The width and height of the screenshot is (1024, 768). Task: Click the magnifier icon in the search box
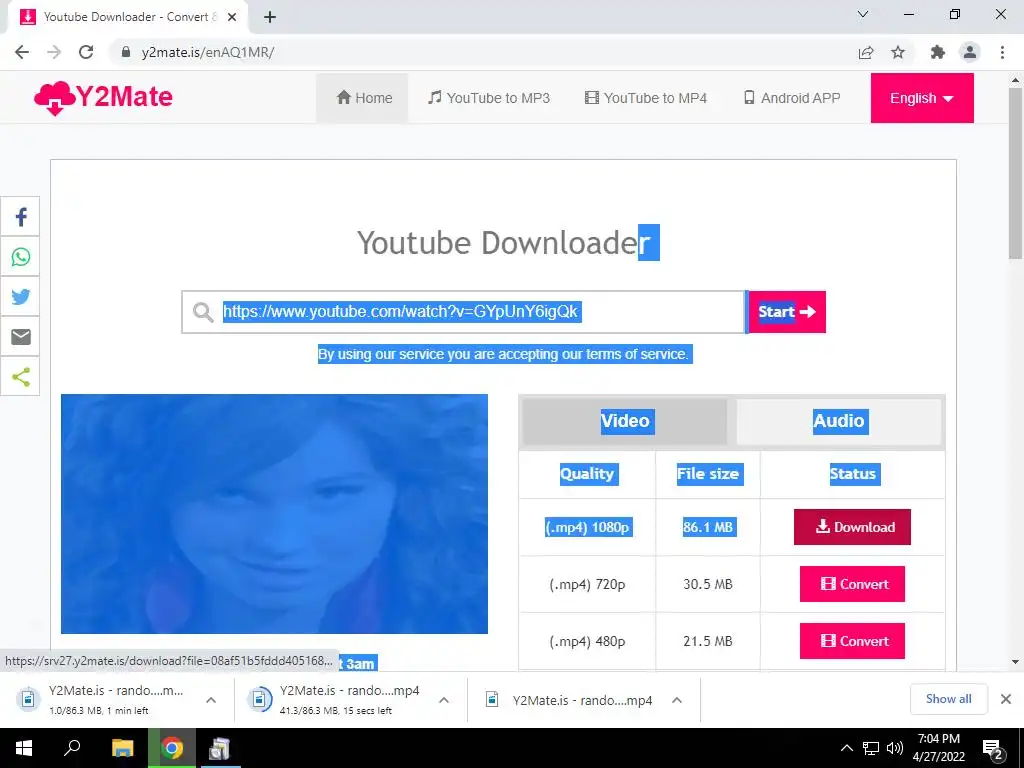(x=202, y=312)
